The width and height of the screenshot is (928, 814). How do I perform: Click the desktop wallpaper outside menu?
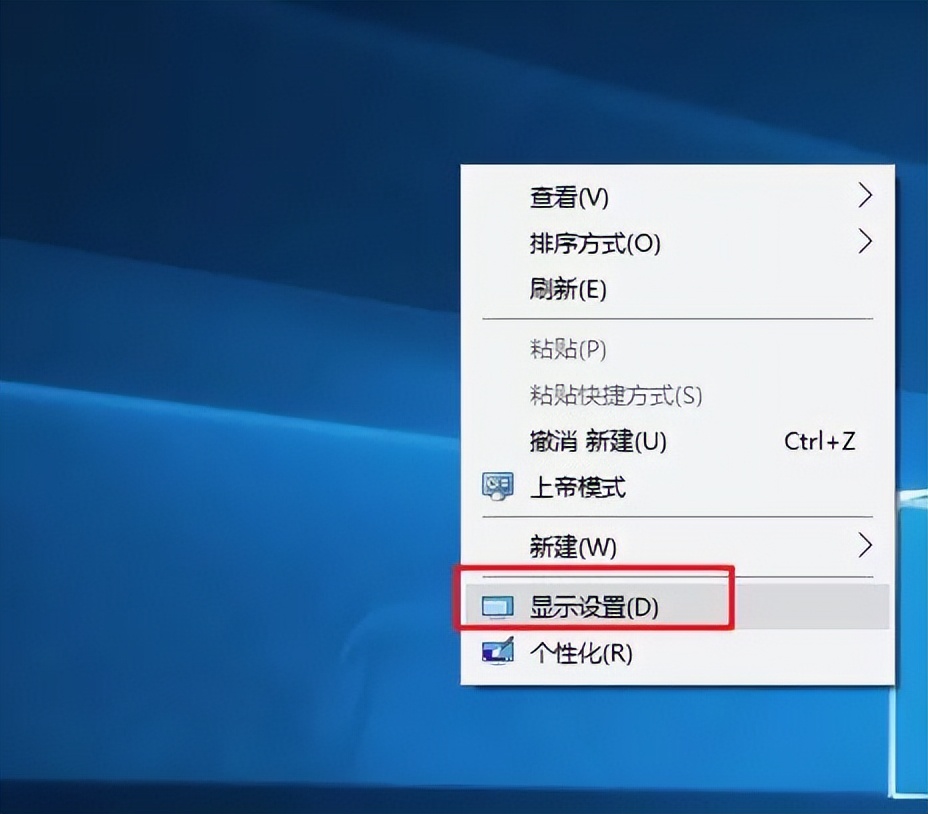200,400
